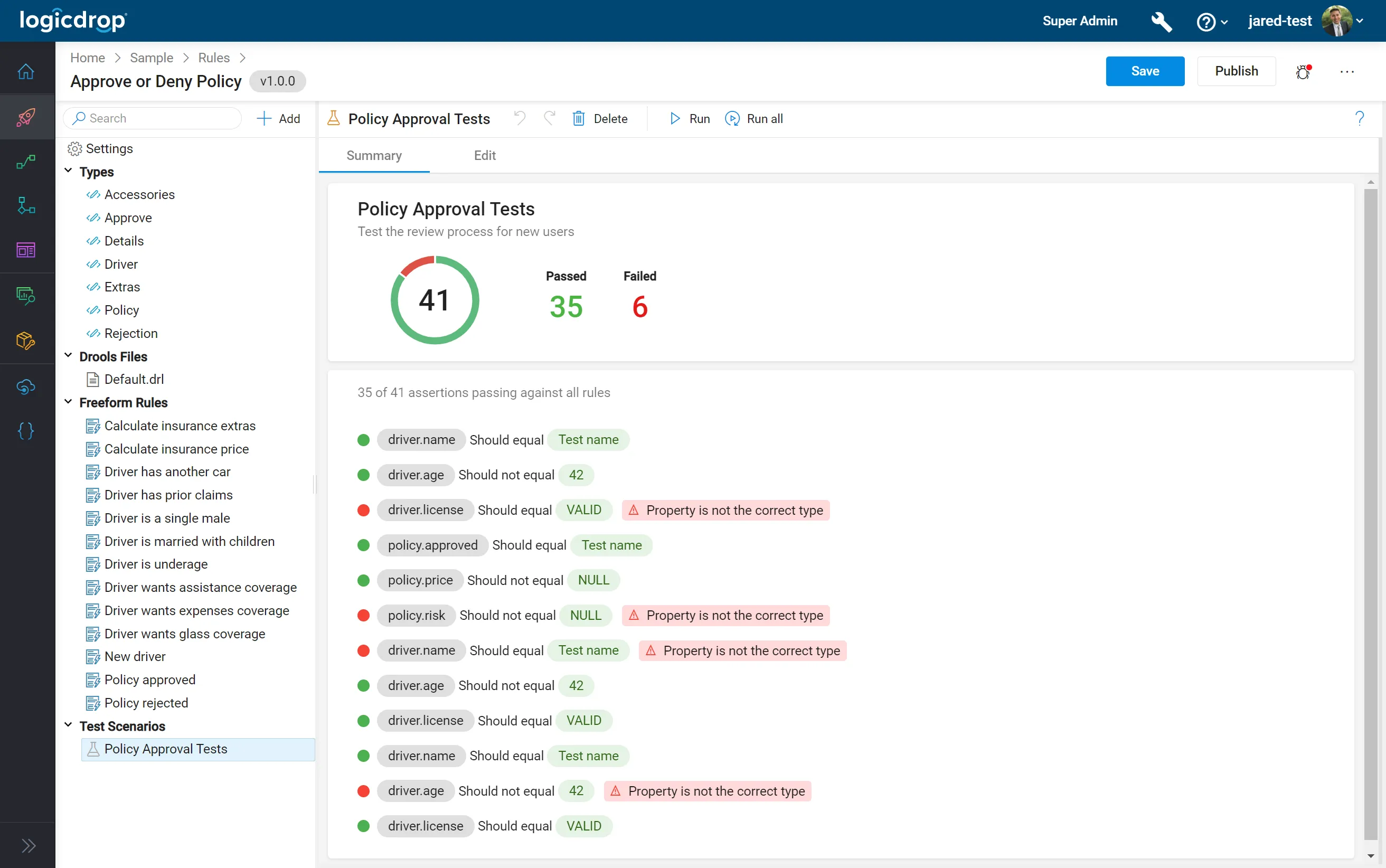Run all tests
This screenshot has width=1386, height=868.
(x=754, y=119)
